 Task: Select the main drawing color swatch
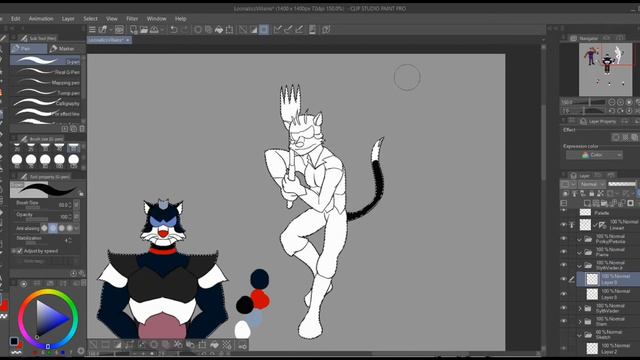(13, 341)
